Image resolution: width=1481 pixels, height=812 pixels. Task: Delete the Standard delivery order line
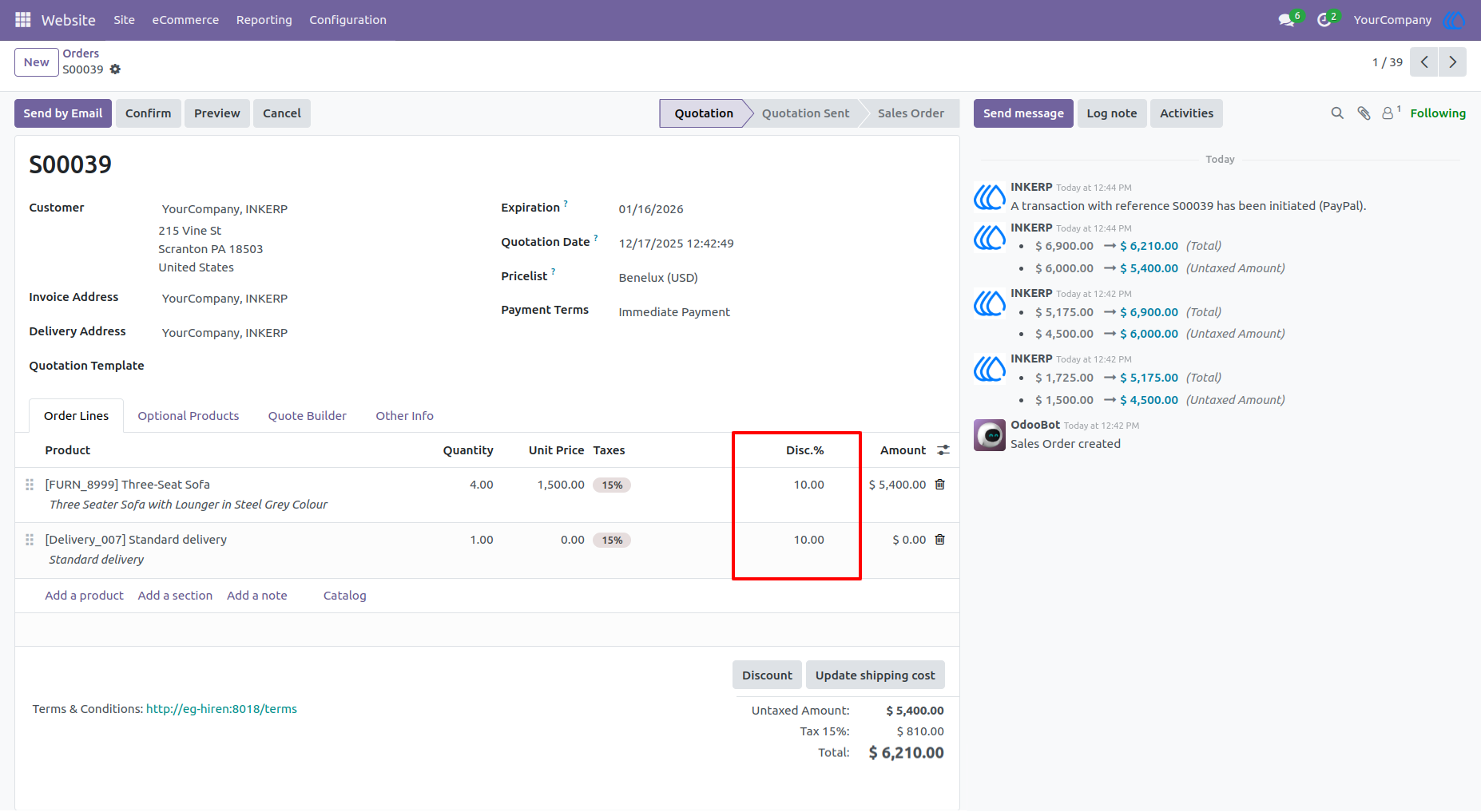(x=940, y=540)
